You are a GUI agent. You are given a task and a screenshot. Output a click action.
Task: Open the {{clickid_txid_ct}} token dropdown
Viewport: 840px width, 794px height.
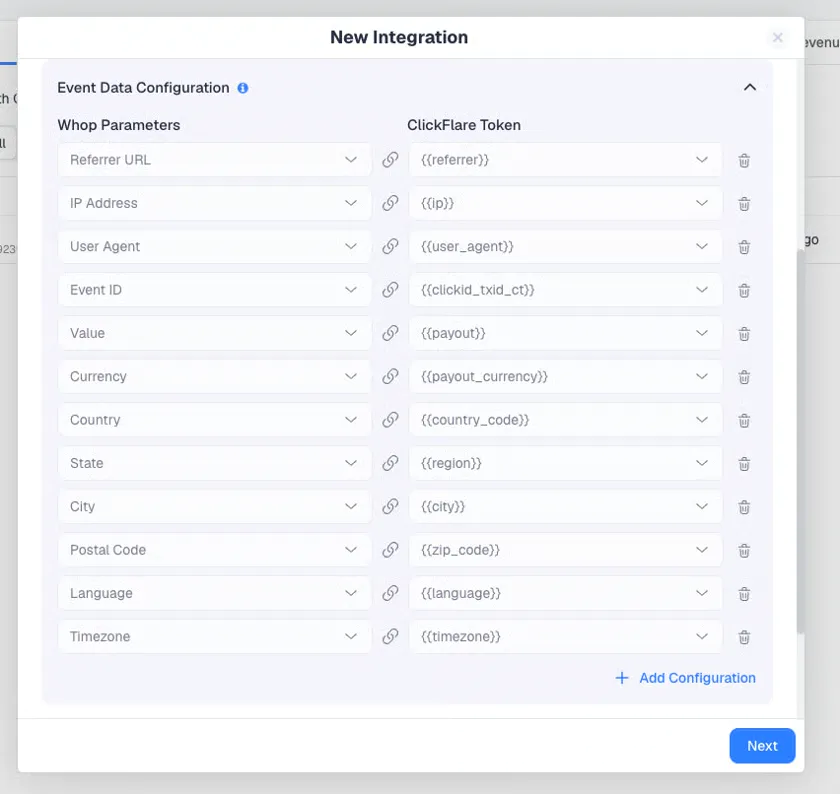pos(565,290)
